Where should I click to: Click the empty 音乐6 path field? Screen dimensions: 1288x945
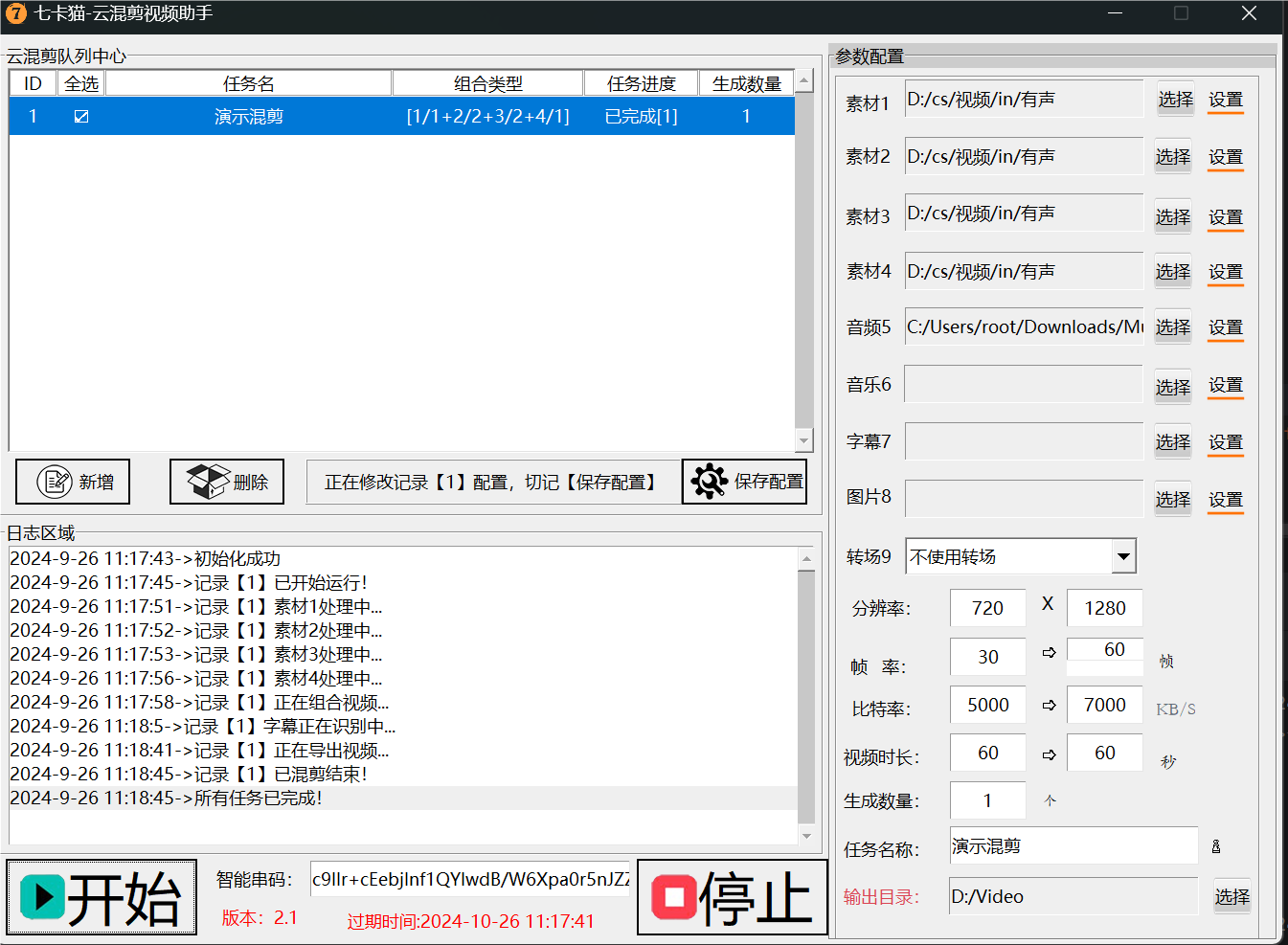[1024, 384]
